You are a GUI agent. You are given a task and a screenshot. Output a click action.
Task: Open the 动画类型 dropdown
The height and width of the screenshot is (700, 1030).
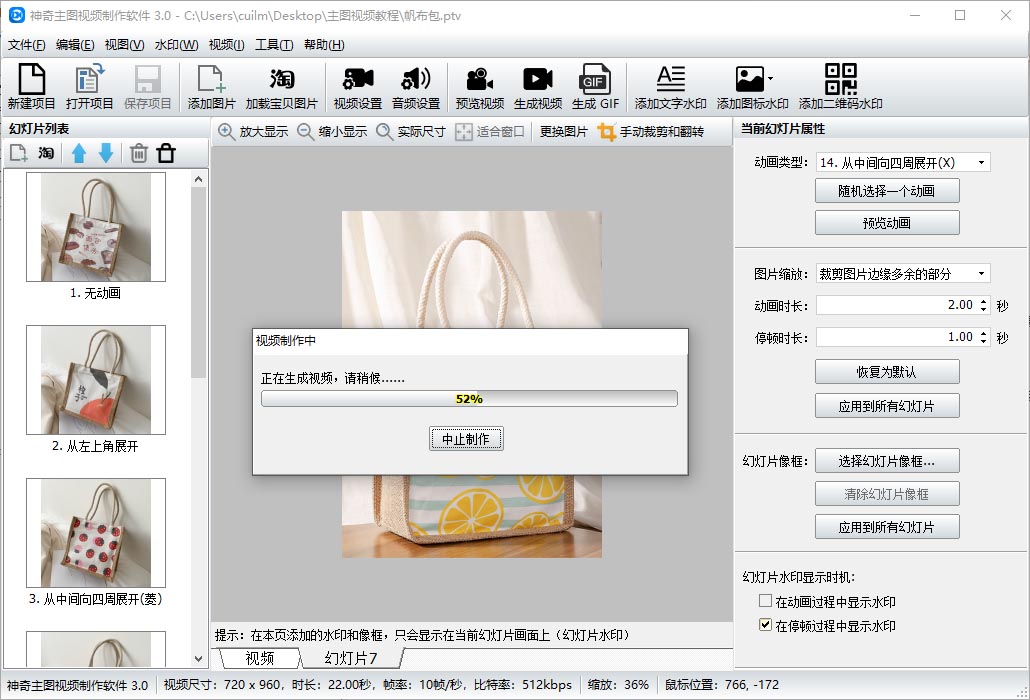pyautogui.click(x=903, y=163)
